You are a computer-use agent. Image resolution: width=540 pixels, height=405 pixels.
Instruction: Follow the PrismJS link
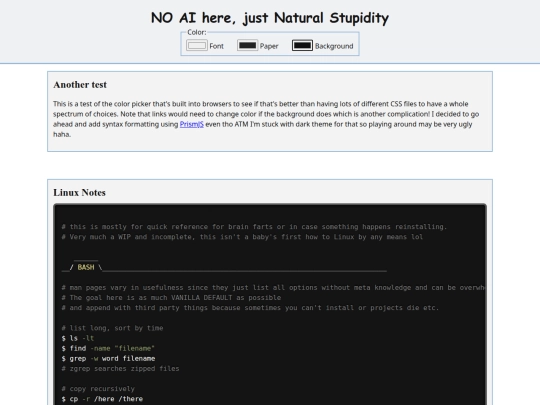pyautogui.click(x=191, y=124)
